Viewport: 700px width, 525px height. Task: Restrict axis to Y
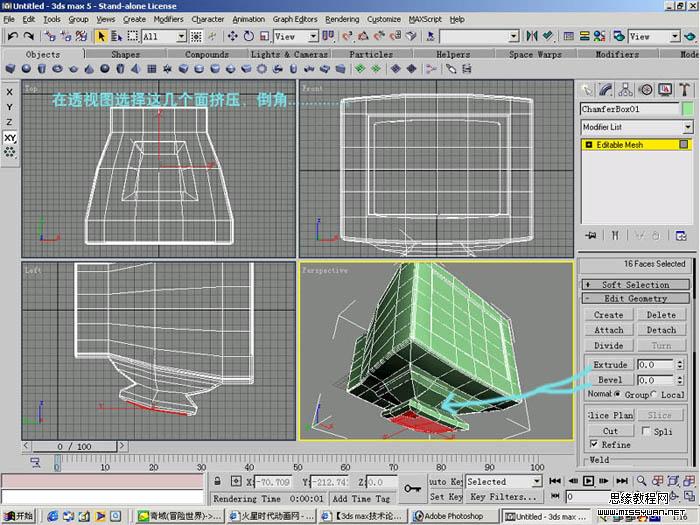(x=9, y=107)
